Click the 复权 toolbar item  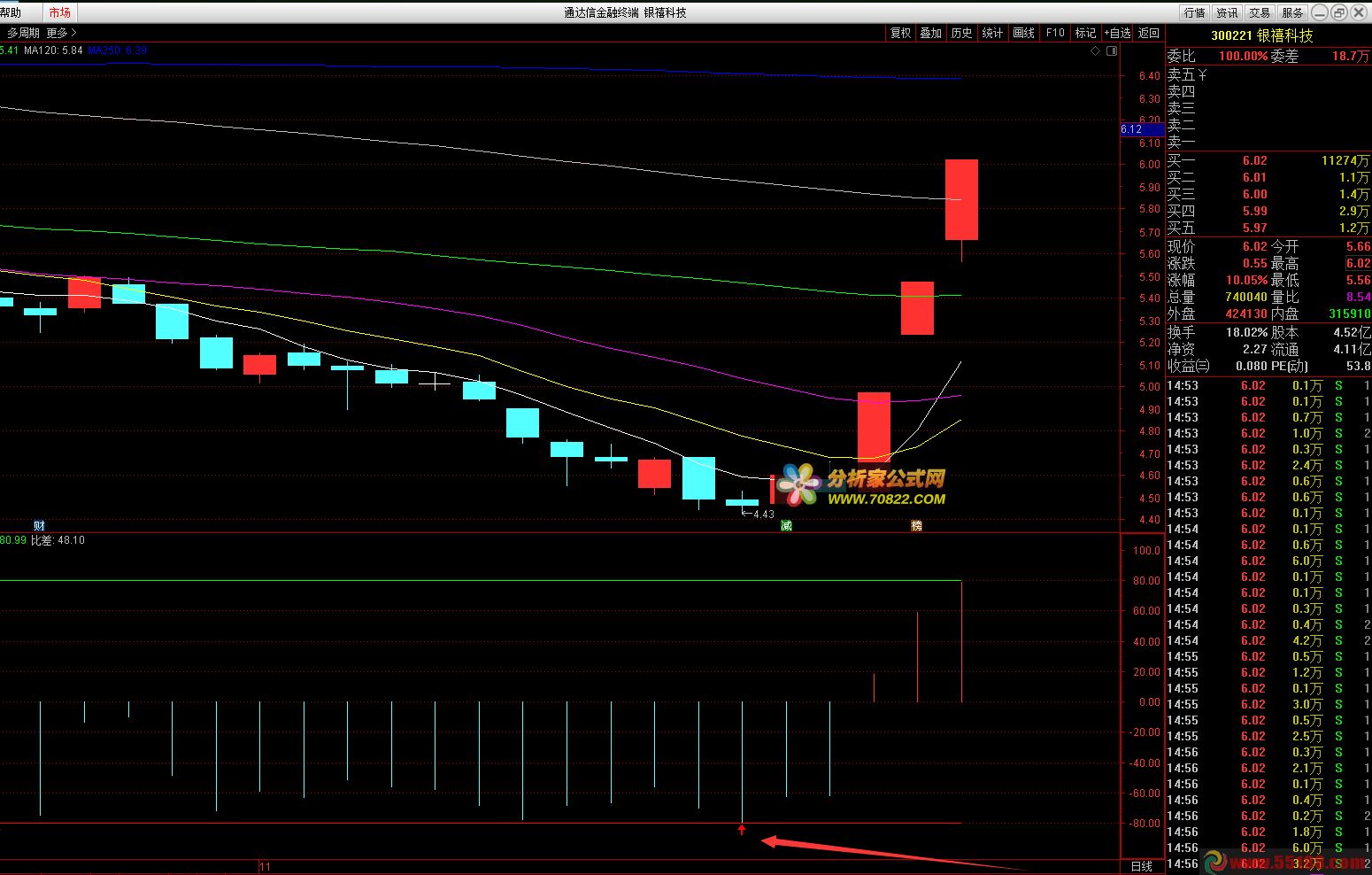[x=900, y=33]
